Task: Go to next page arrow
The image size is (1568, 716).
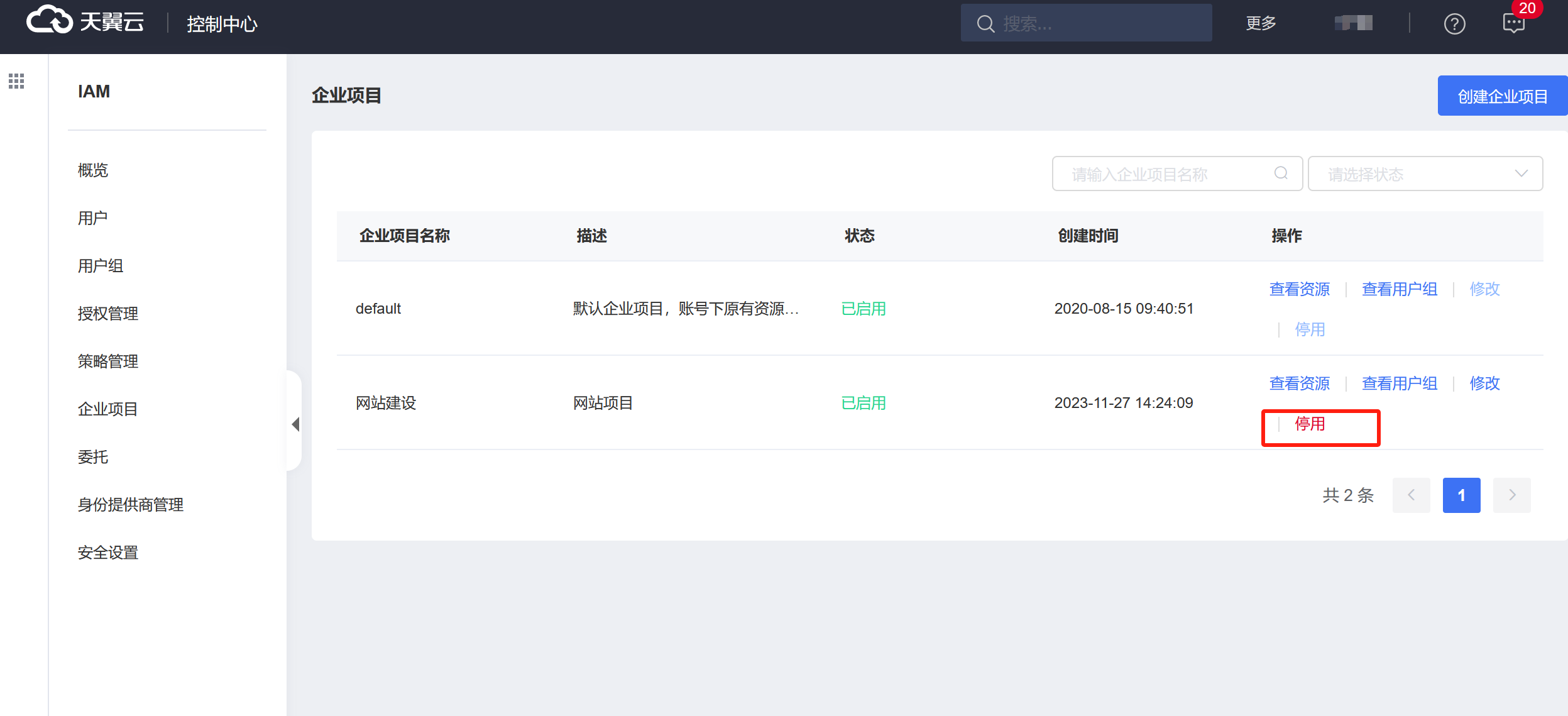Action: [1511, 495]
